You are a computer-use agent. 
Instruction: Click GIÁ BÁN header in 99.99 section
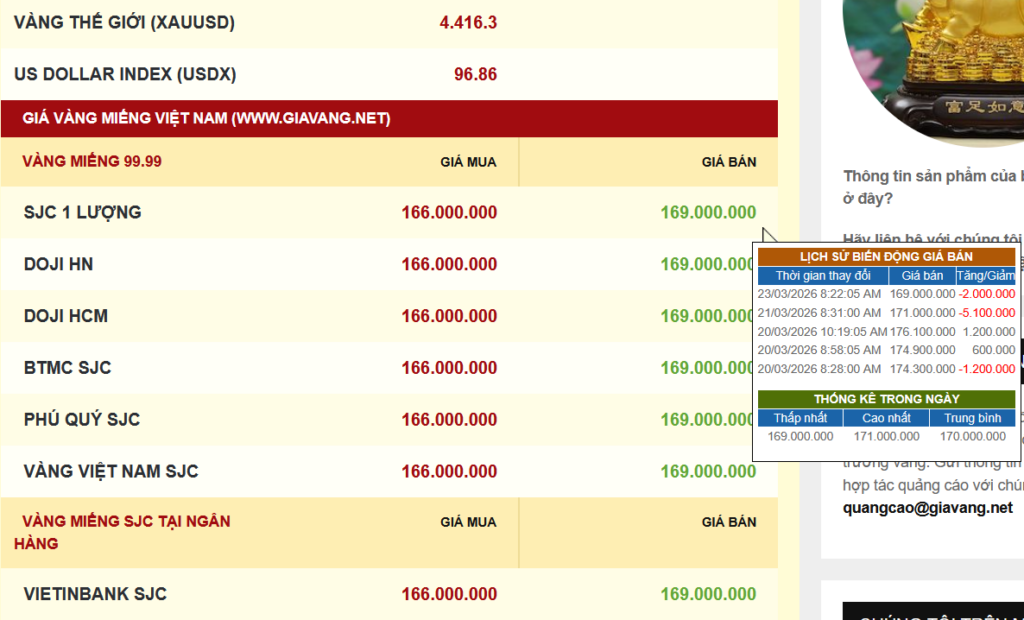pos(728,161)
